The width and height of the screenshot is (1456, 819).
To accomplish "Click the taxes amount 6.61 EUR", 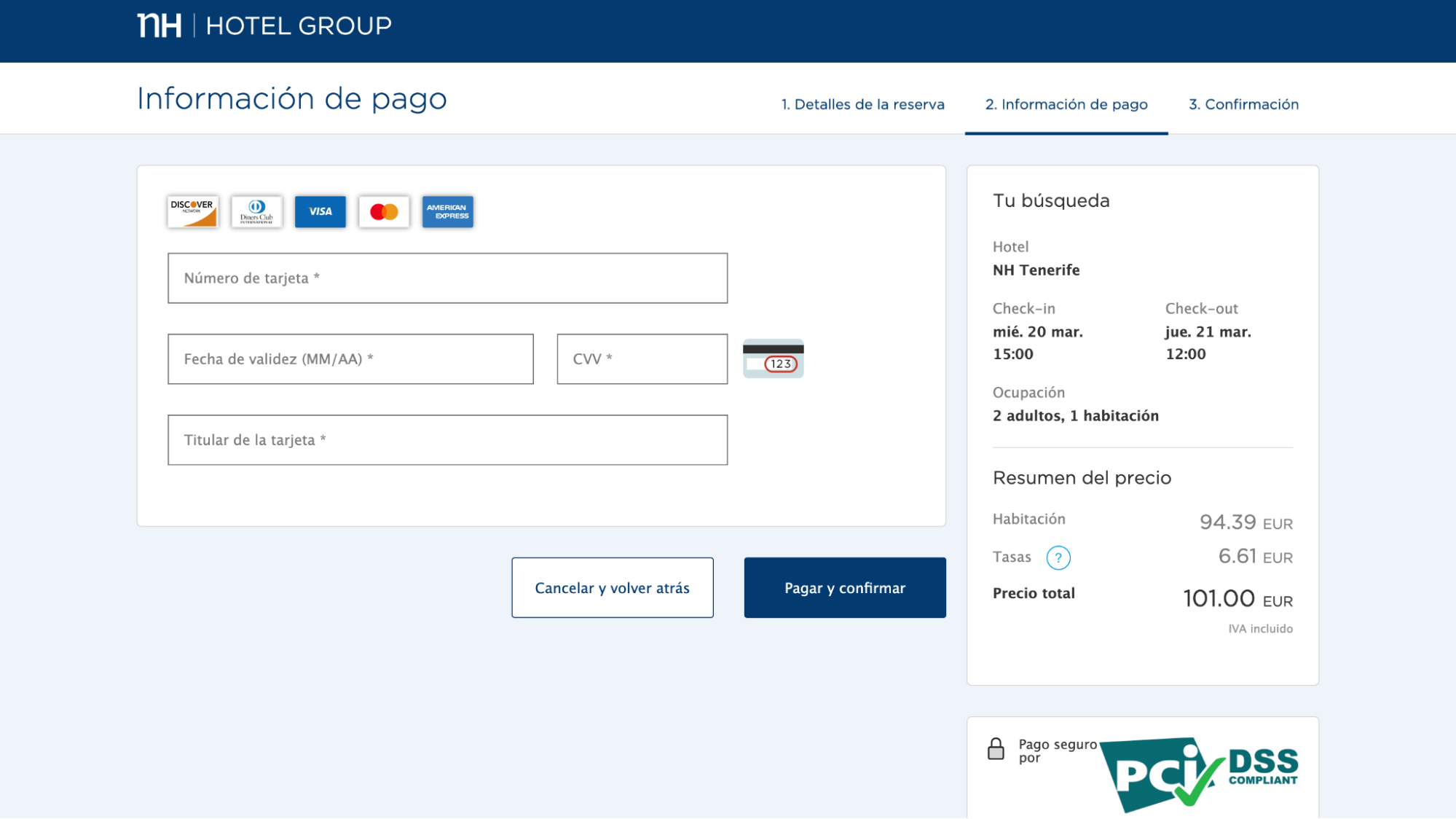I will pos(1256,557).
